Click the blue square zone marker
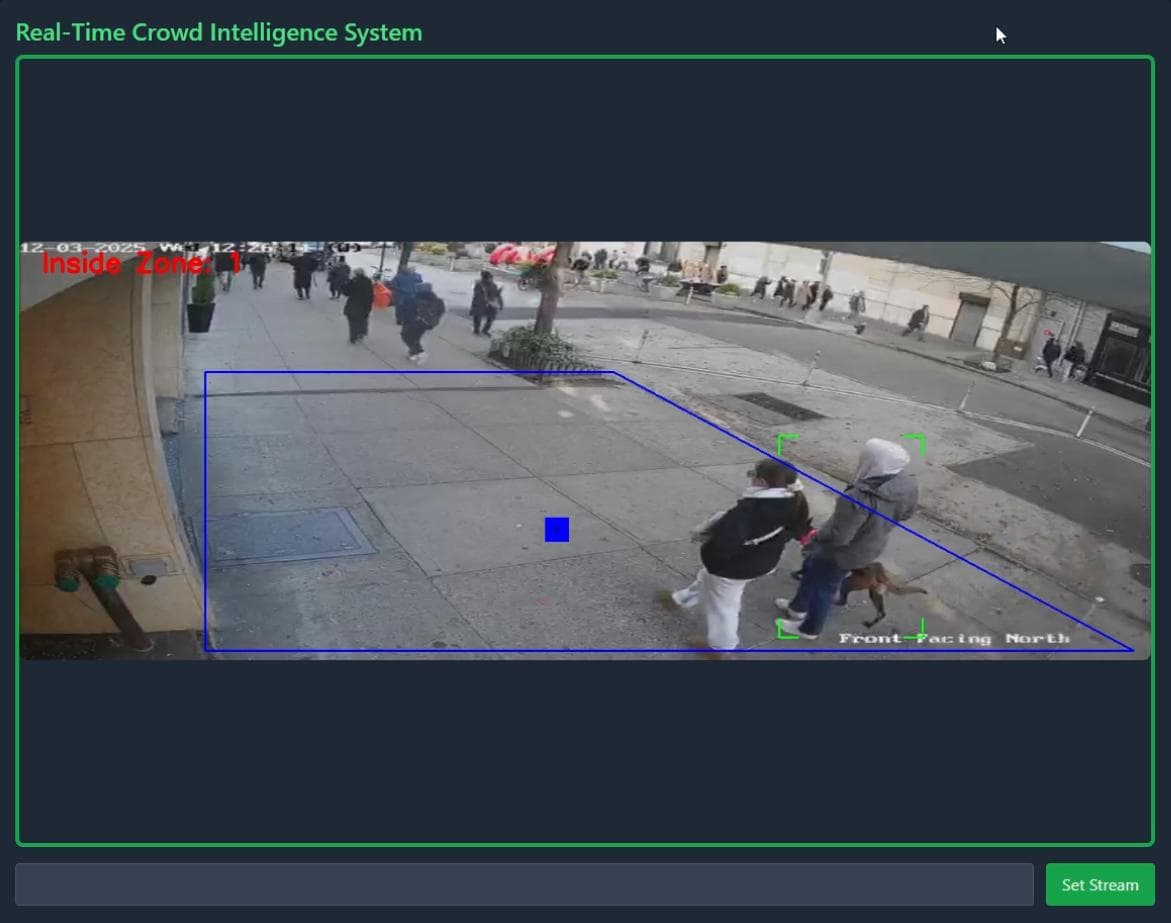Image resolution: width=1171 pixels, height=923 pixels. (556, 529)
